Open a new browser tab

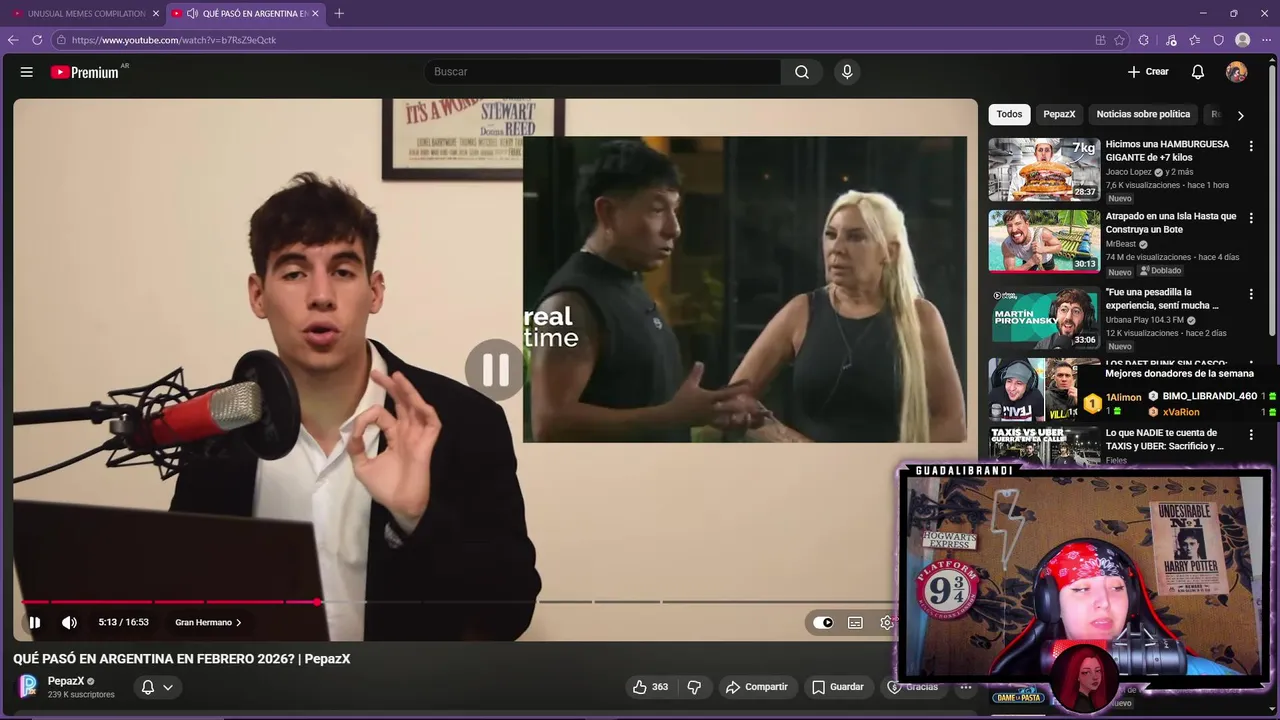pos(339,13)
